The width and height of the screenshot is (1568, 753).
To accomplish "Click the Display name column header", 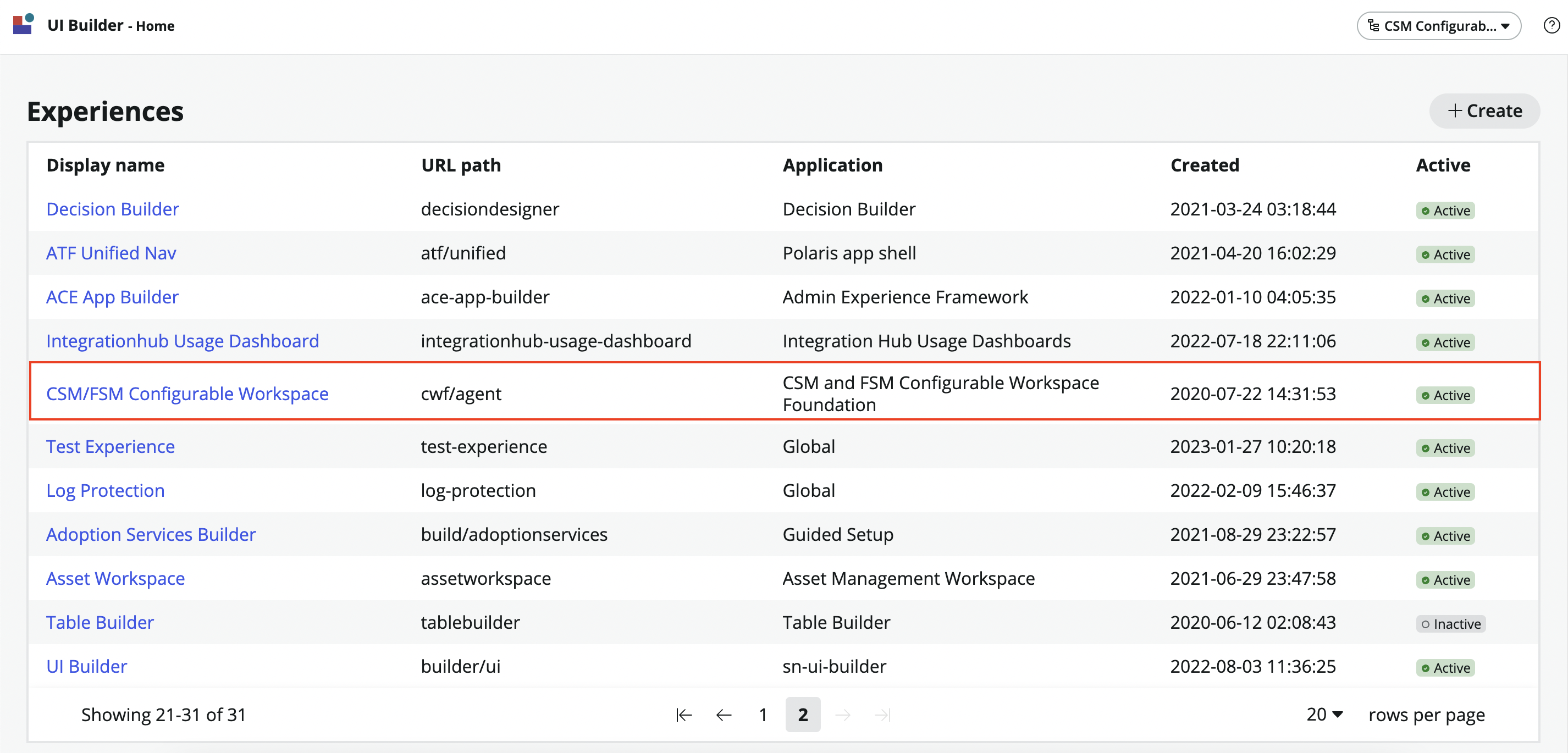I will pos(106,165).
